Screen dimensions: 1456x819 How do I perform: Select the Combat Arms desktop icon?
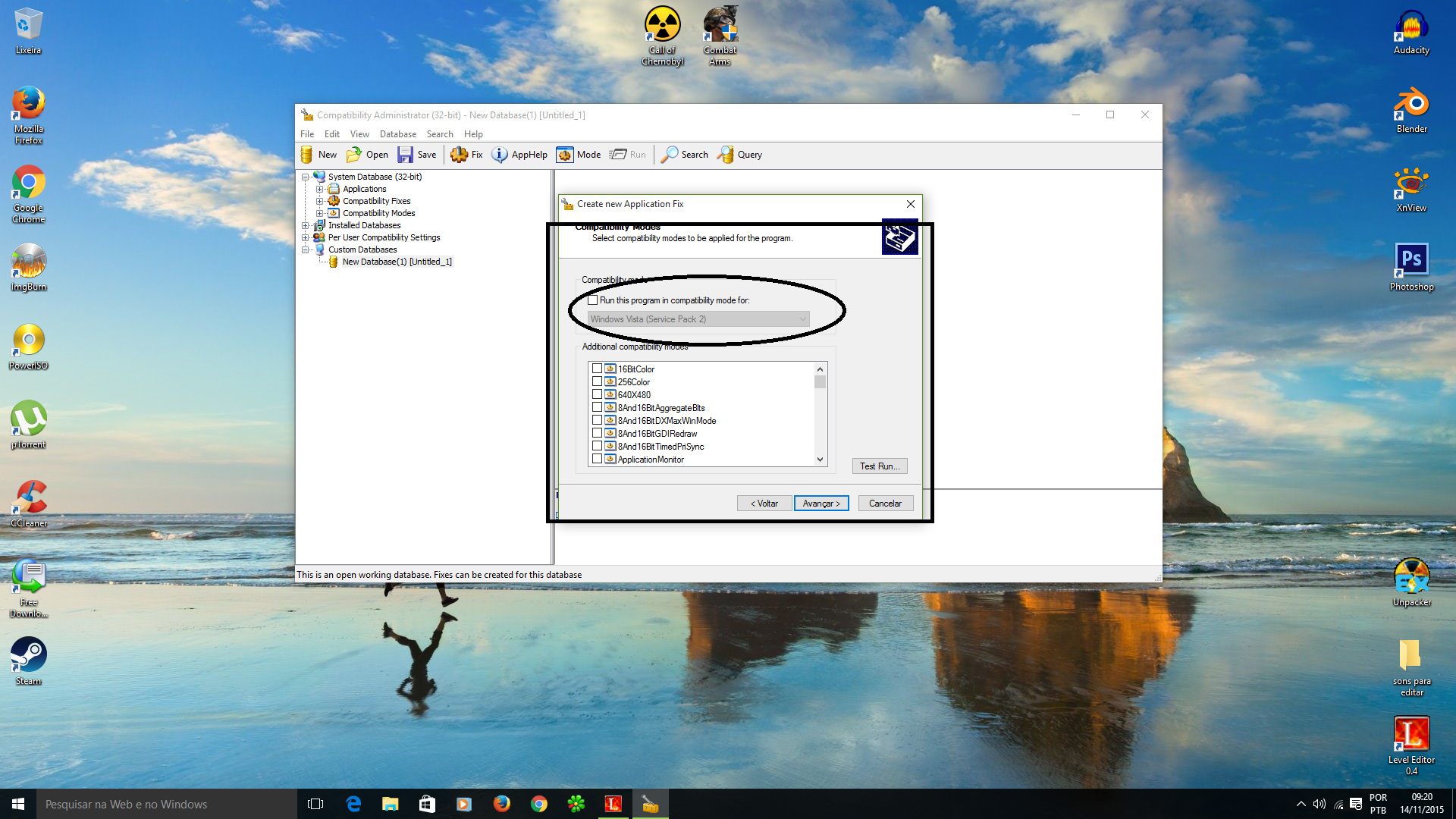click(x=720, y=36)
